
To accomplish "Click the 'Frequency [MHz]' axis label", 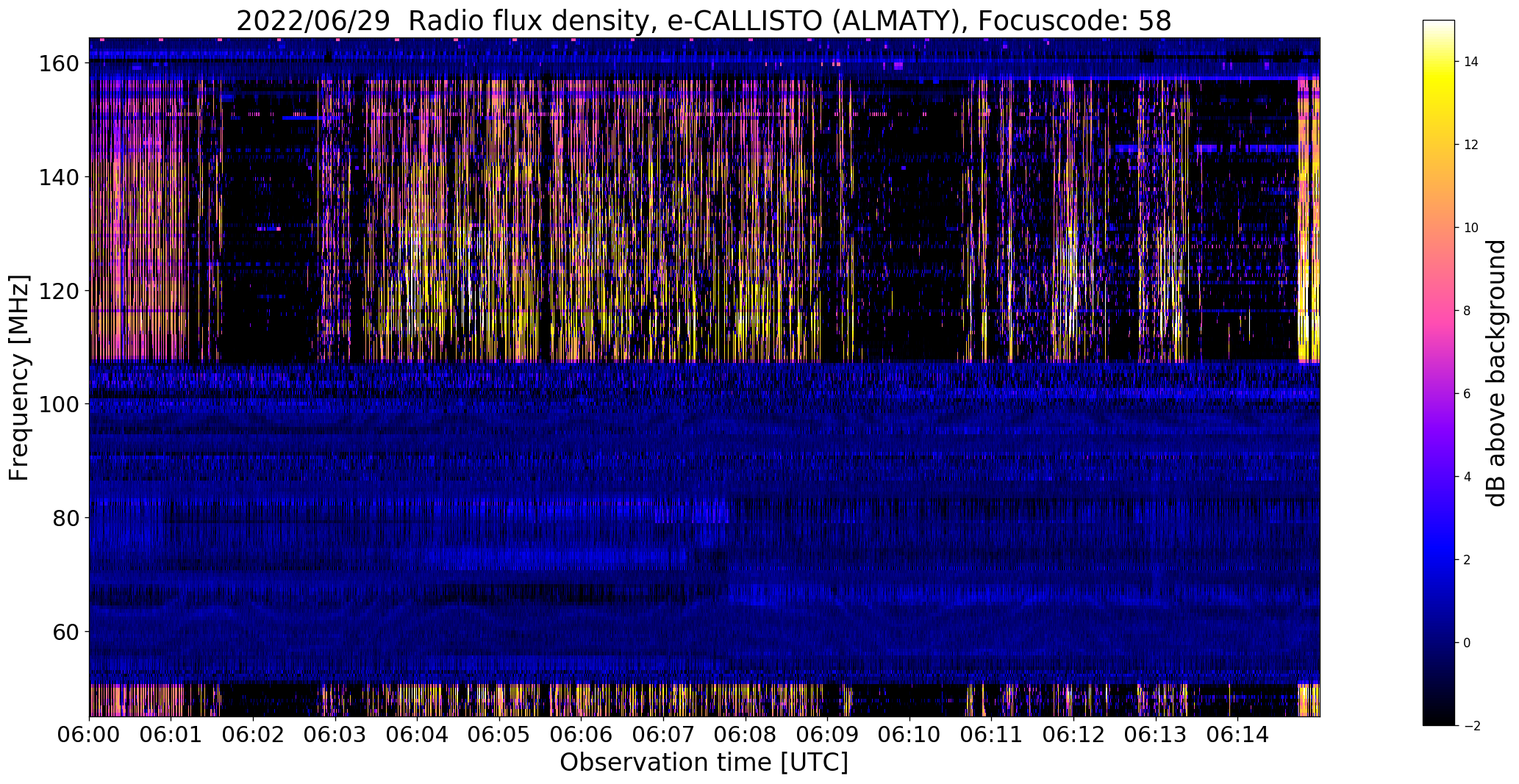I will [19, 378].
